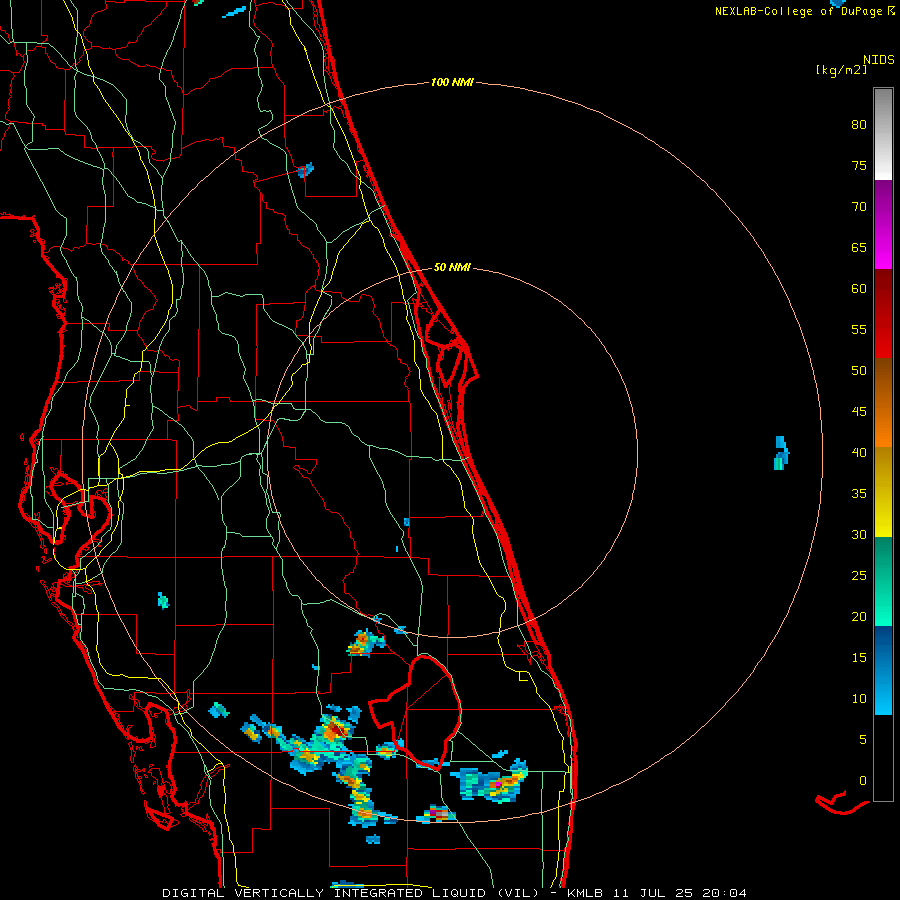Click the 100 NMI range ring label
Image resolution: width=900 pixels, height=900 pixels.
[452, 82]
